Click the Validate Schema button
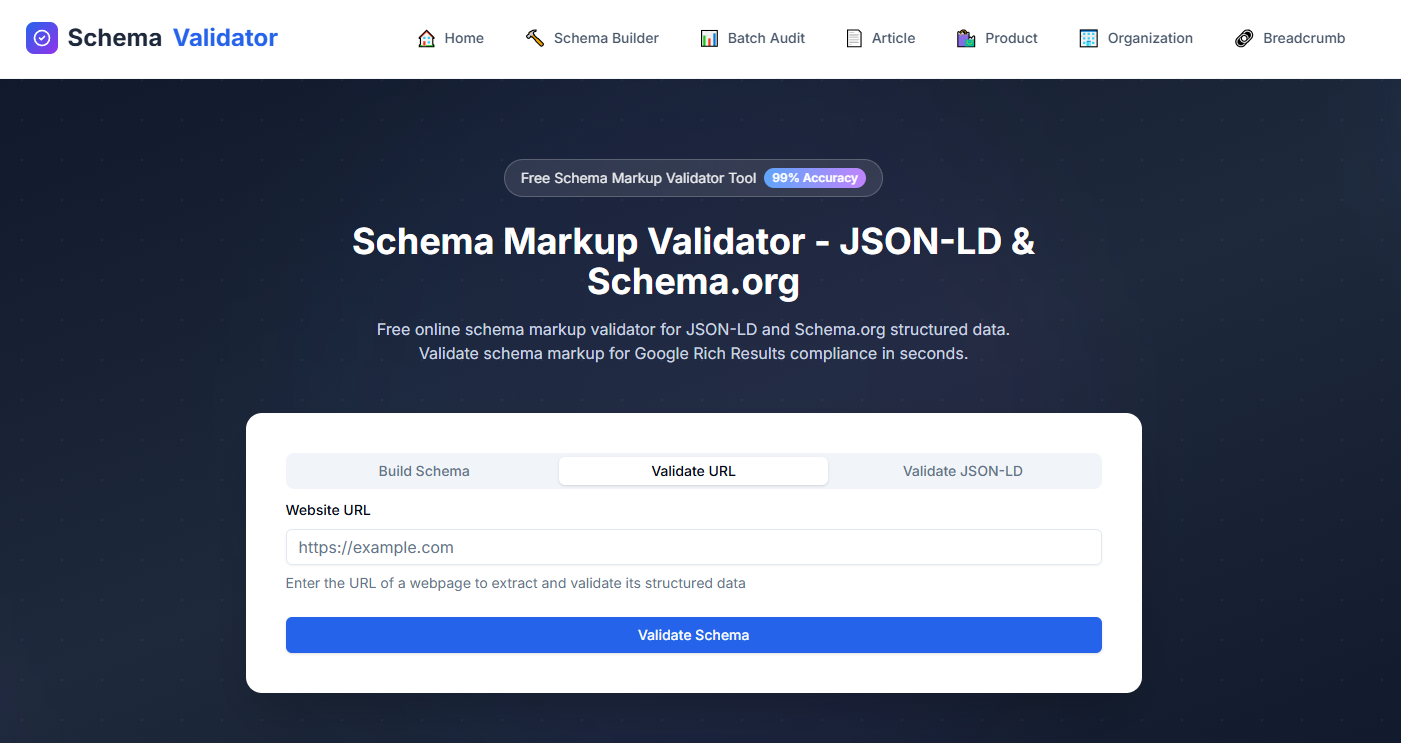Screen dimensions: 1401x743 click(693, 635)
